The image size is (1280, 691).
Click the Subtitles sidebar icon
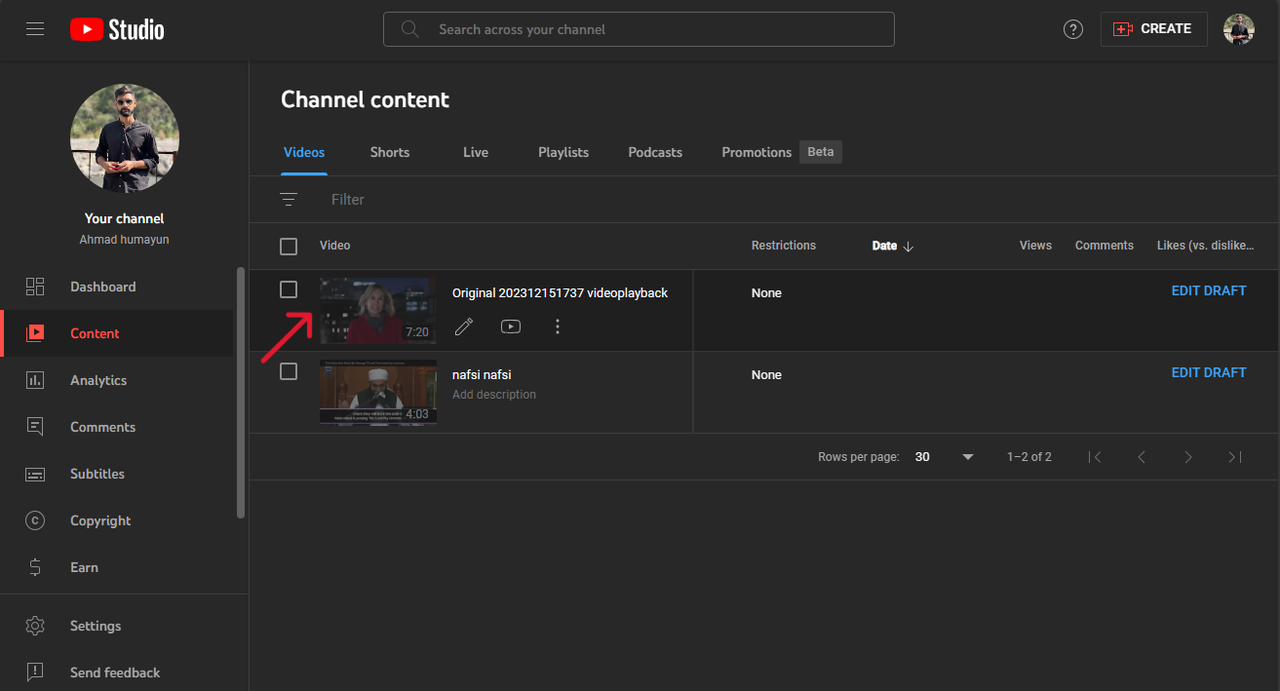click(x=35, y=474)
